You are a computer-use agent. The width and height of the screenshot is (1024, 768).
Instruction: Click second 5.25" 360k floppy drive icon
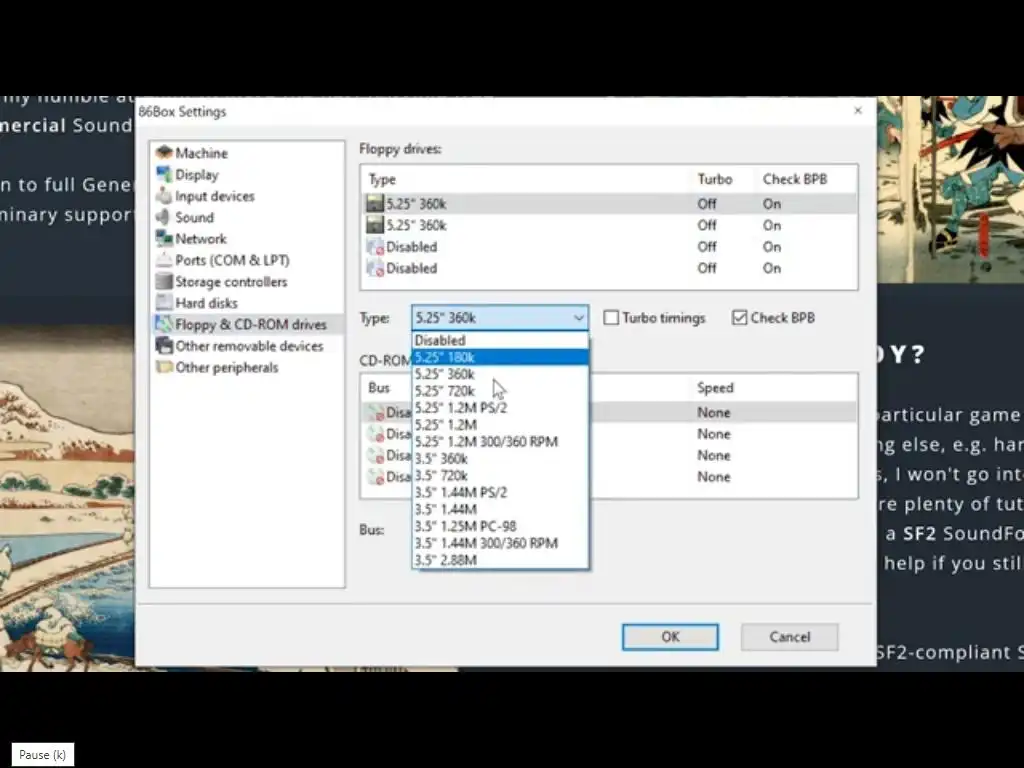(x=375, y=225)
